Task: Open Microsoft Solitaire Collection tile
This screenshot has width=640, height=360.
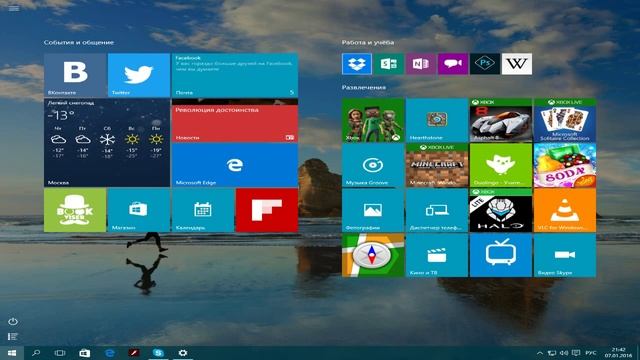Action: pyautogui.click(x=565, y=120)
